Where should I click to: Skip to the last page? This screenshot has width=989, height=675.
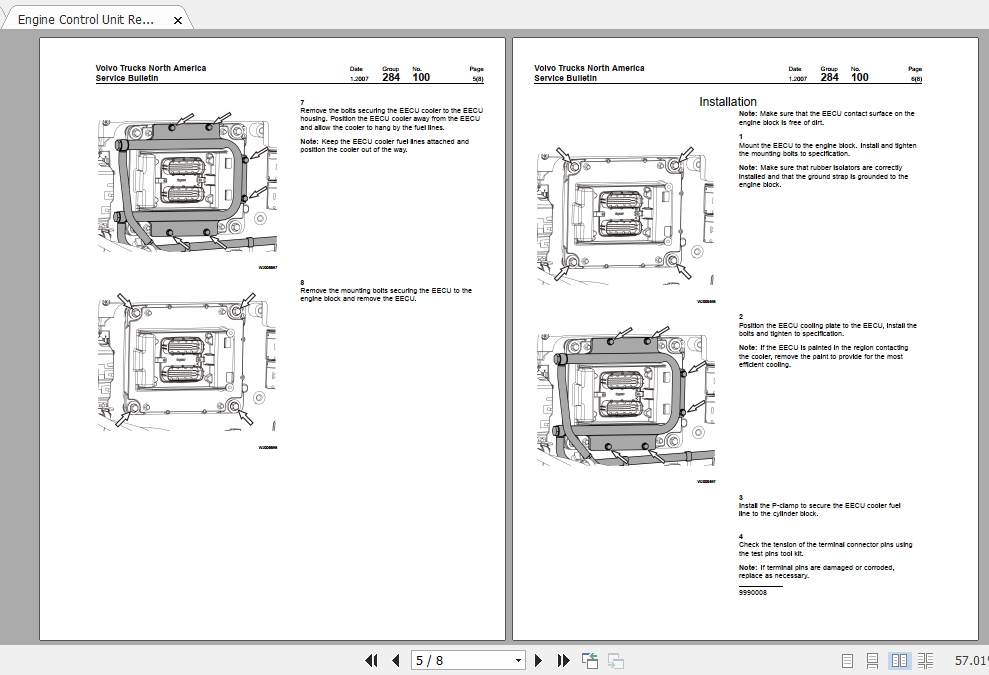point(562,660)
